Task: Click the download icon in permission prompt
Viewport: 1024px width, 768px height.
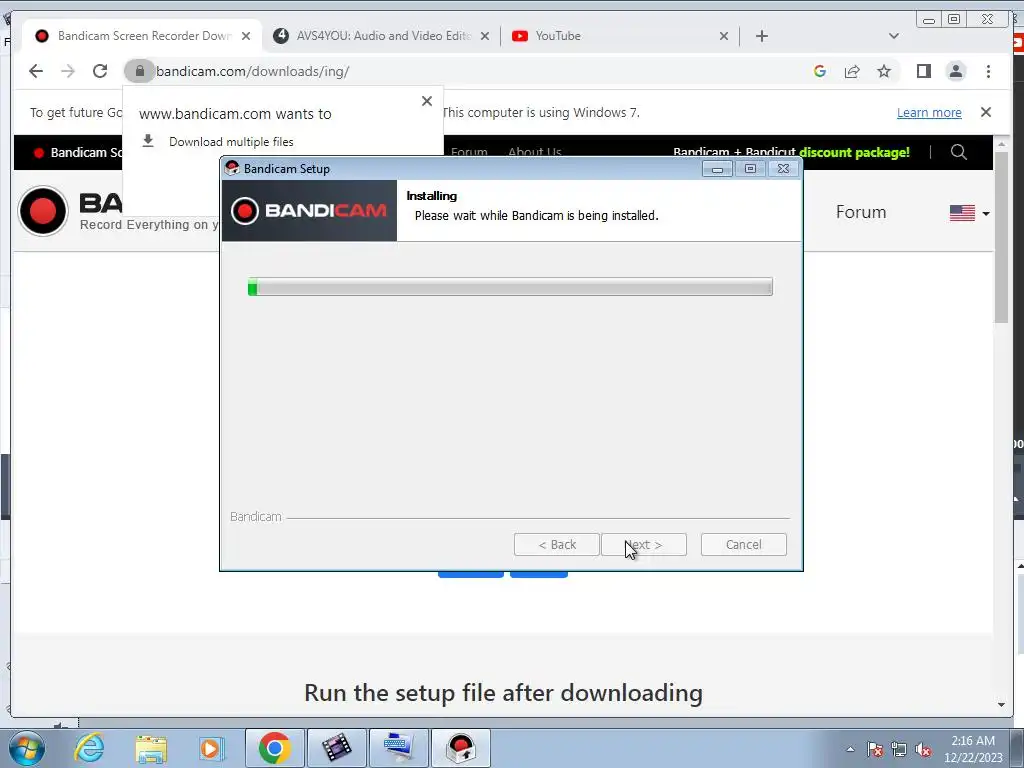Action: coord(148,141)
